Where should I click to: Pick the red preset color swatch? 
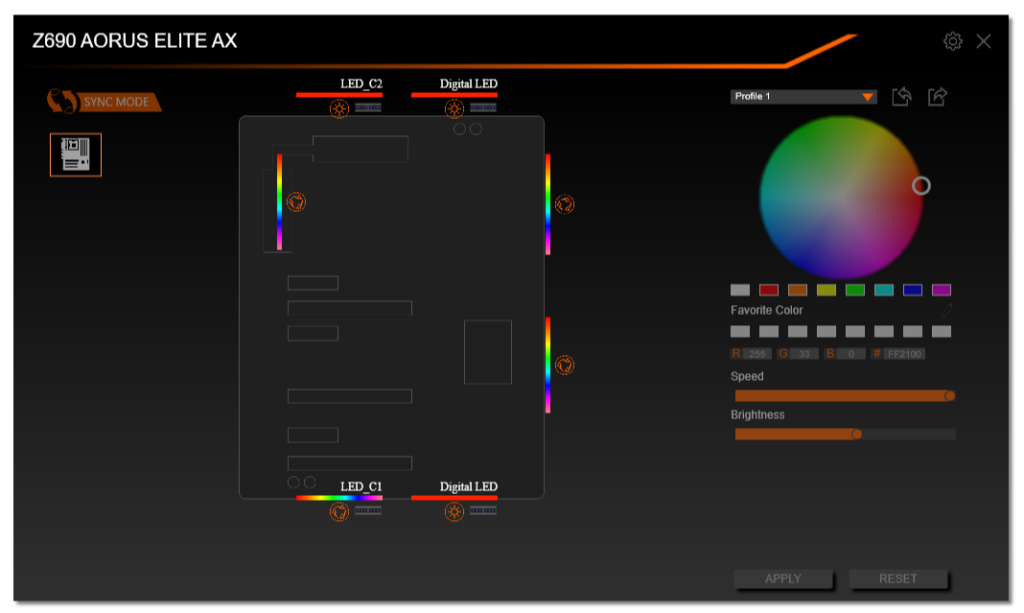click(x=769, y=290)
